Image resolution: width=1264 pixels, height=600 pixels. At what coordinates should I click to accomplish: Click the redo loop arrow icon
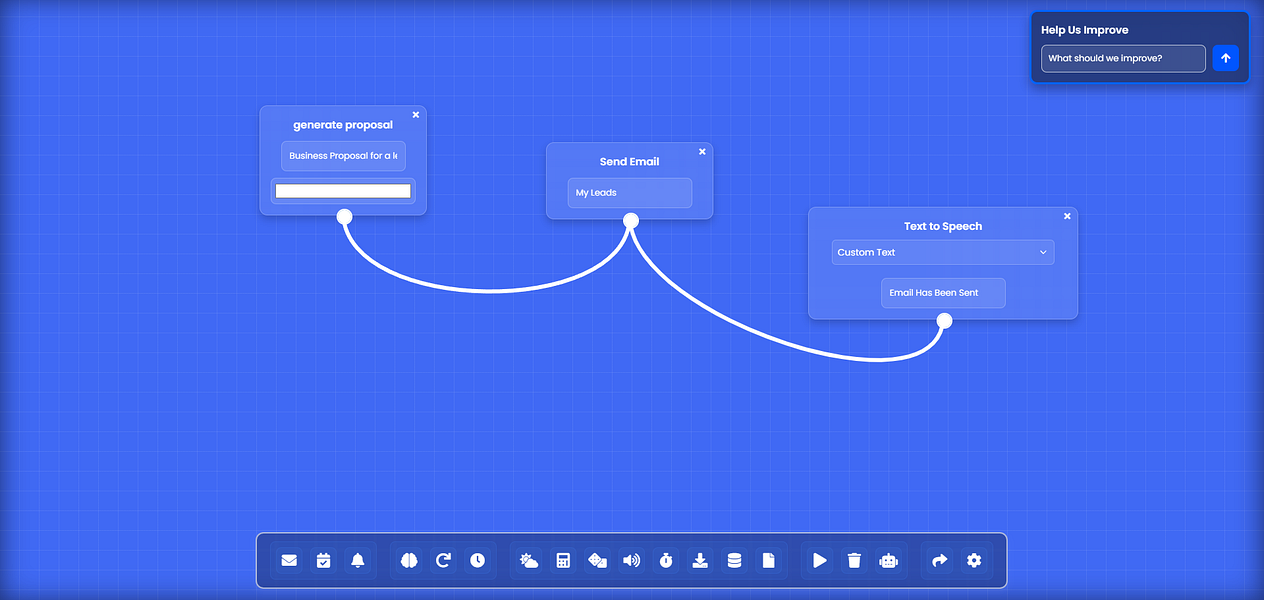pyautogui.click(x=443, y=560)
